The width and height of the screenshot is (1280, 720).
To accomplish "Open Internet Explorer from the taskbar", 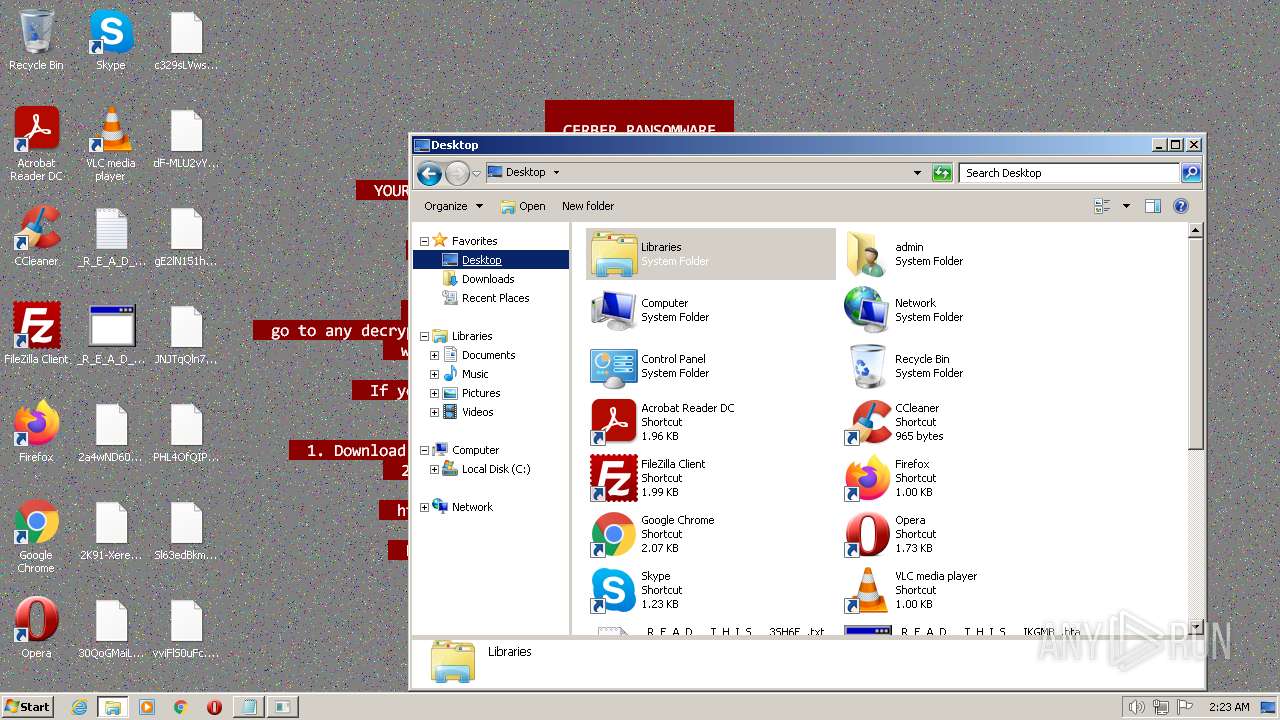I will point(79,707).
